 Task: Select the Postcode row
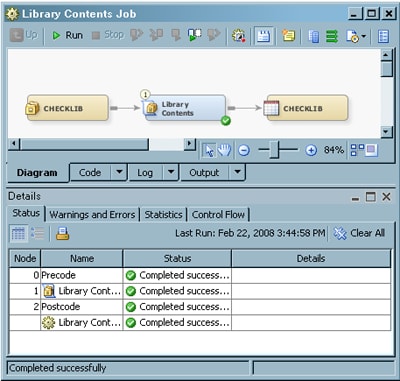[200, 307]
